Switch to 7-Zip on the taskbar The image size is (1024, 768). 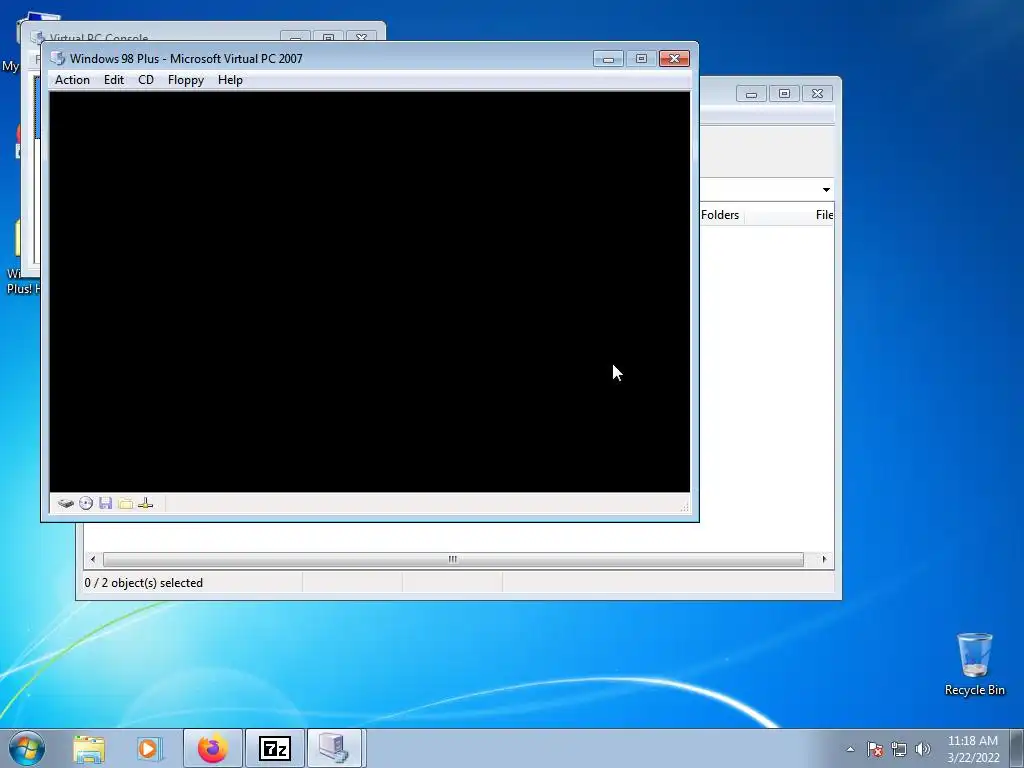click(274, 748)
